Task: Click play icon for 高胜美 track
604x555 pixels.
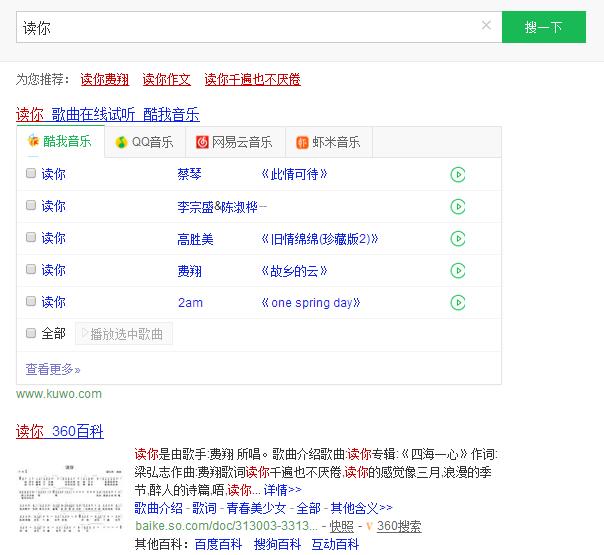Action: 458,239
